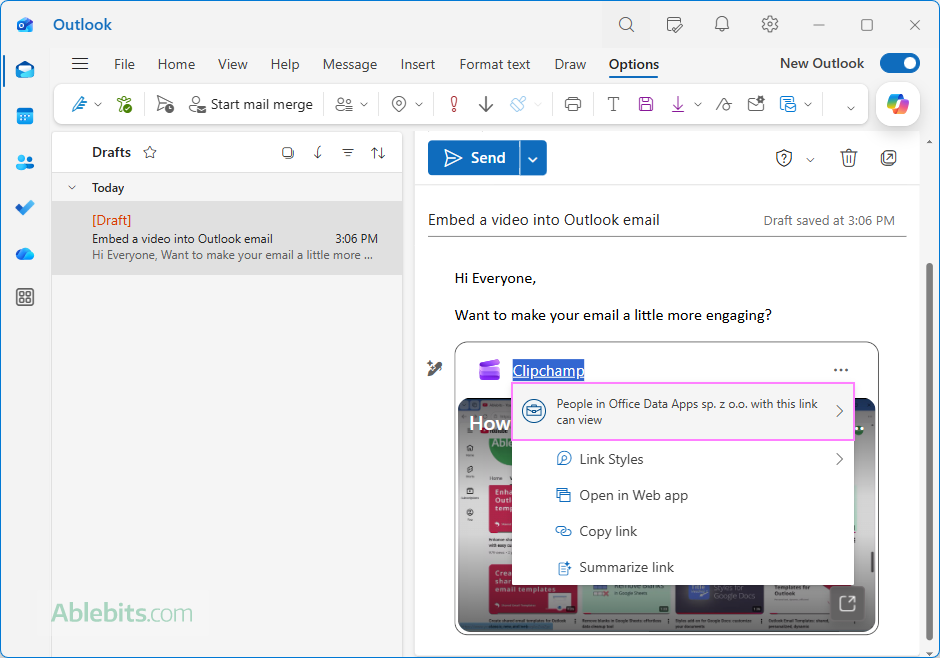The height and width of the screenshot is (658, 940).
Task: Open the People contacts module
Action: 25,162
